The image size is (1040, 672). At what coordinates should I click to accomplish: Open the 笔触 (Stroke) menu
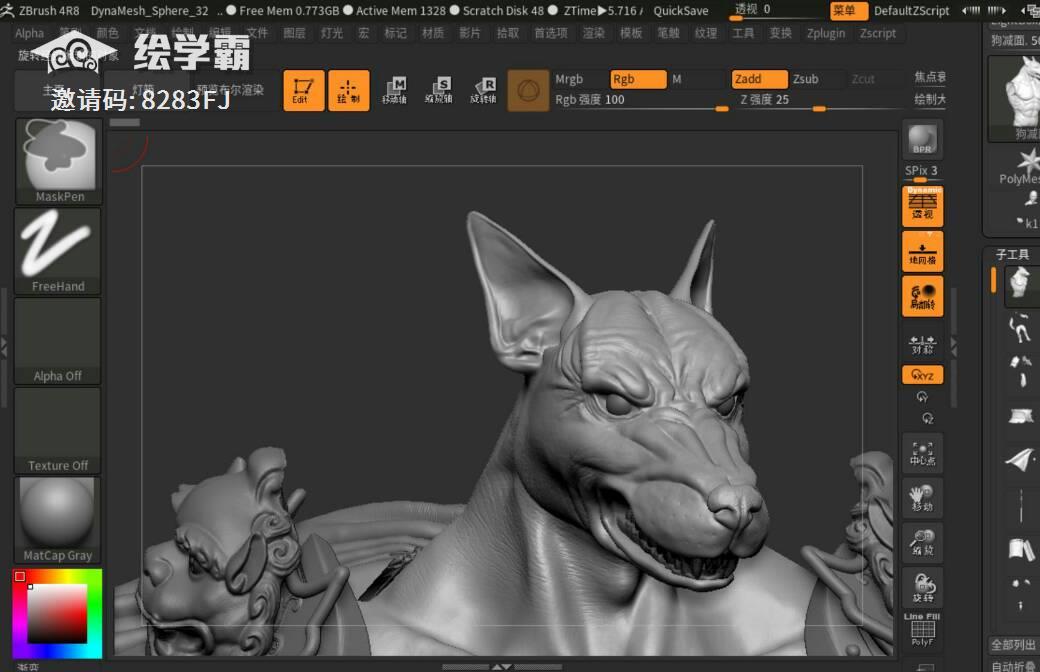point(668,33)
